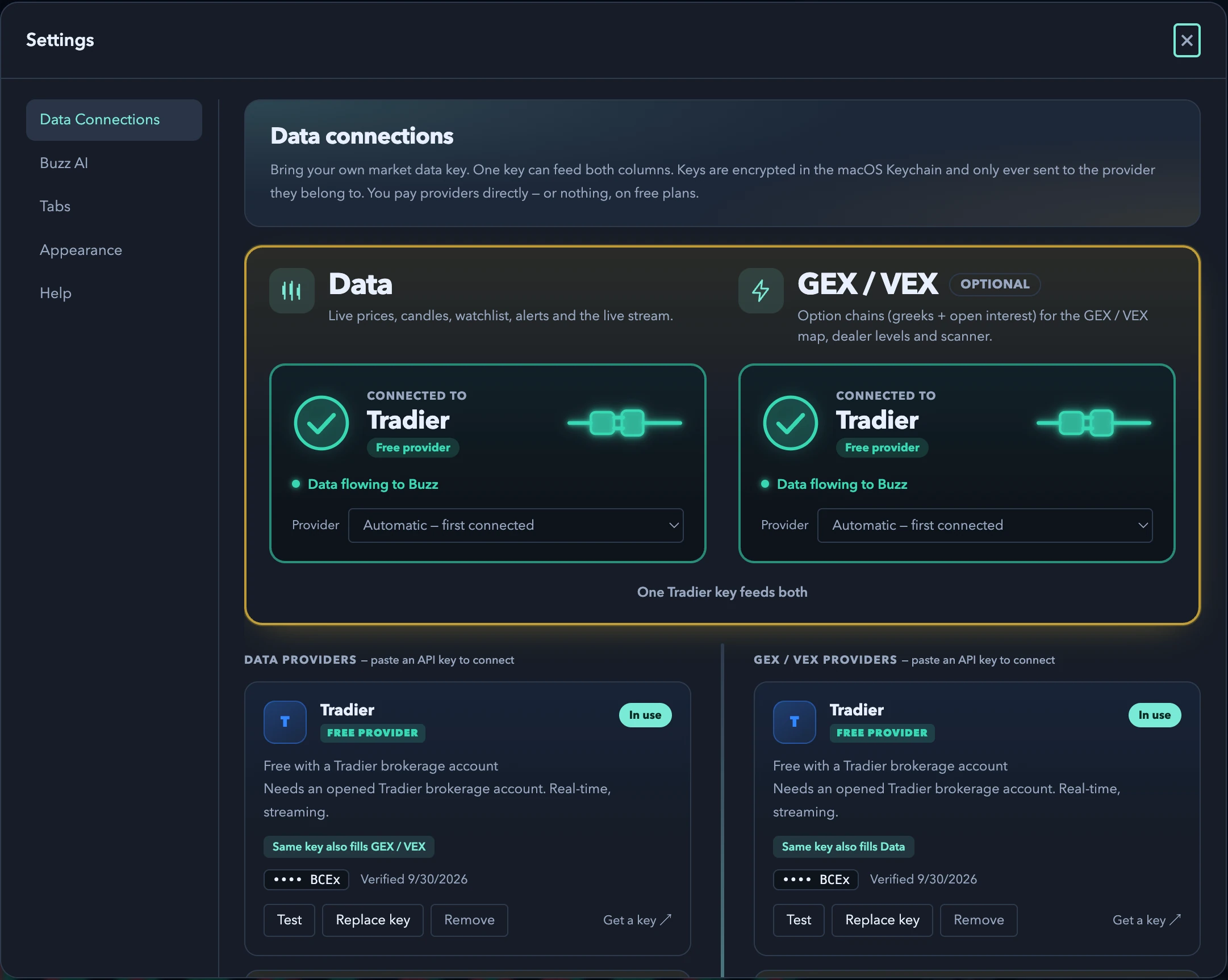The width and height of the screenshot is (1228, 980).
Task: Test the Tradier key under GEX / VEX Providers
Action: [x=799, y=920]
